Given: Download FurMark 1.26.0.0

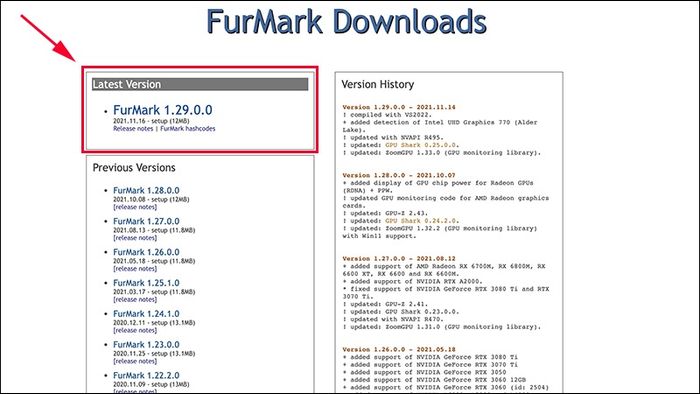Looking at the screenshot, I should coord(146,252).
